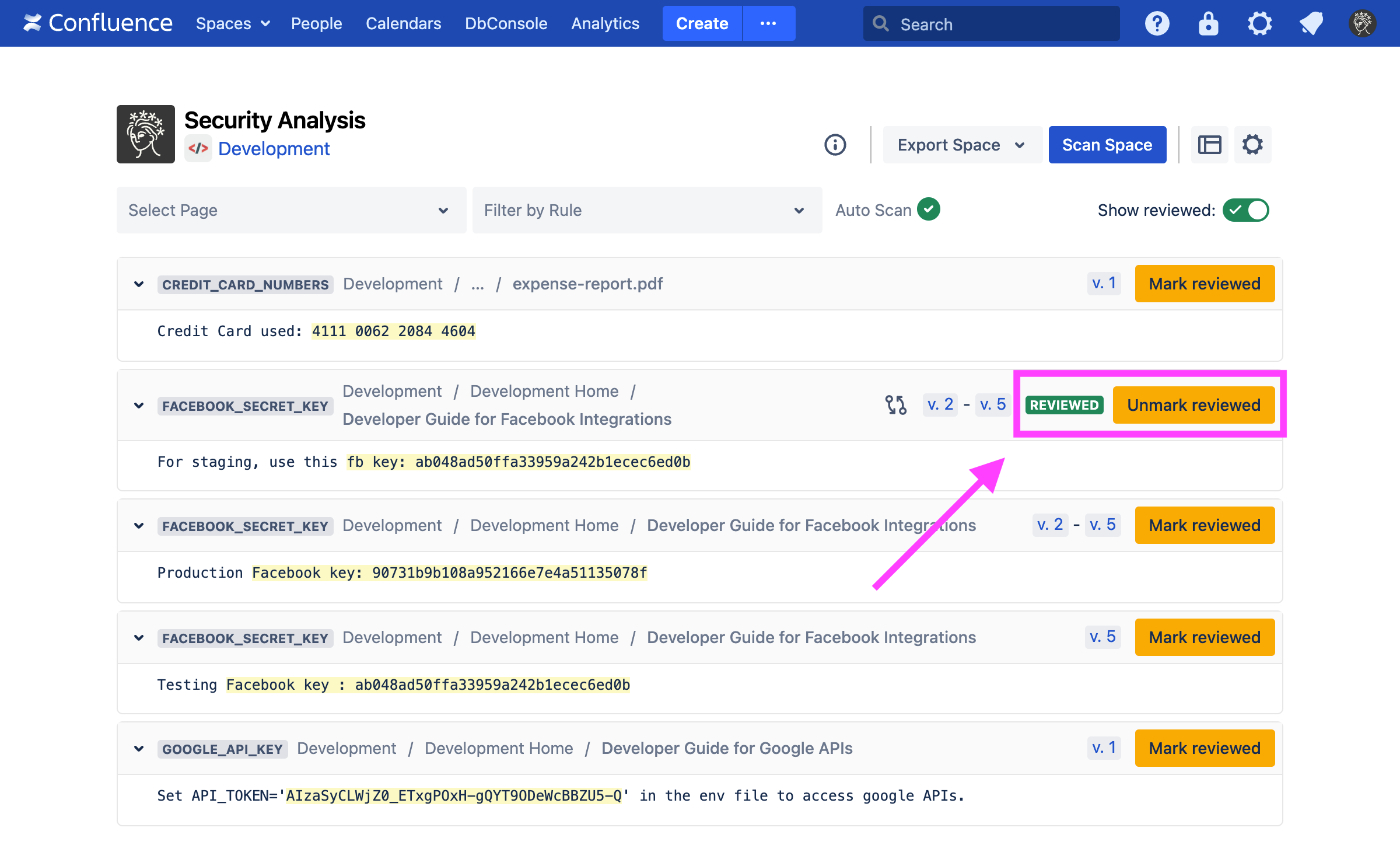Toggle the Auto Scan green check
The width and height of the screenshot is (1400, 859).
click(928, 209)
